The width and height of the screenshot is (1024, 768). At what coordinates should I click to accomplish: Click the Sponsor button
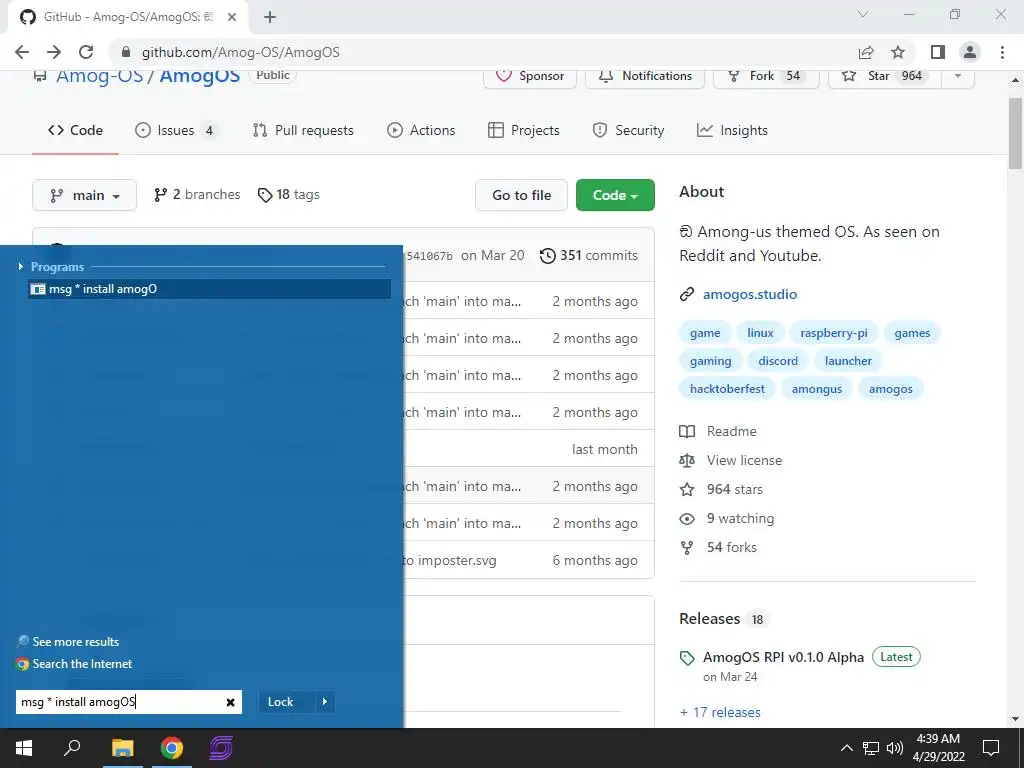coord(530,76)
